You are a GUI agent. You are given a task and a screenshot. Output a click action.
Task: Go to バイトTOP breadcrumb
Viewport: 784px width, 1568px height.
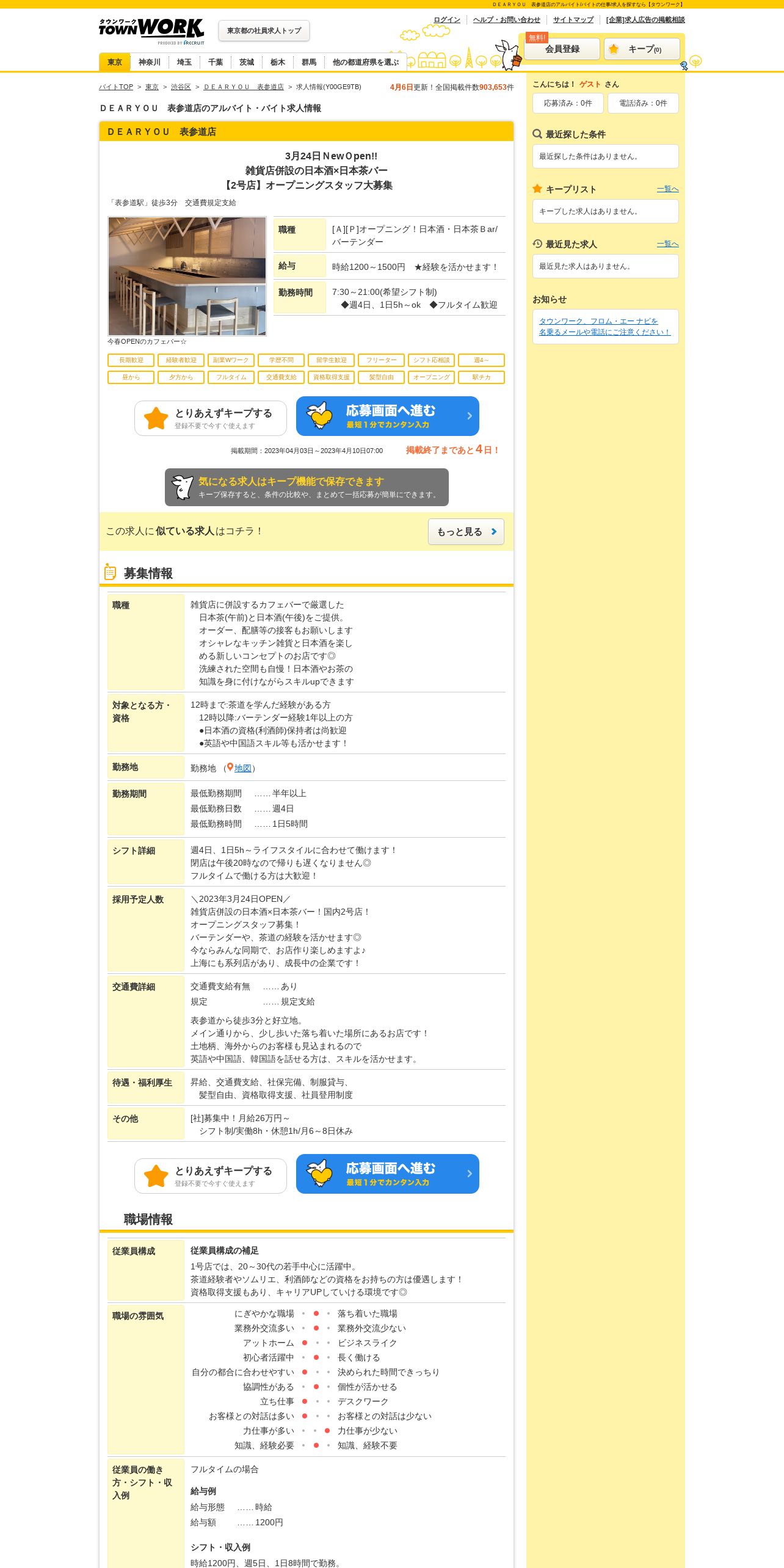pyautogui.click(x=116, y=87)
